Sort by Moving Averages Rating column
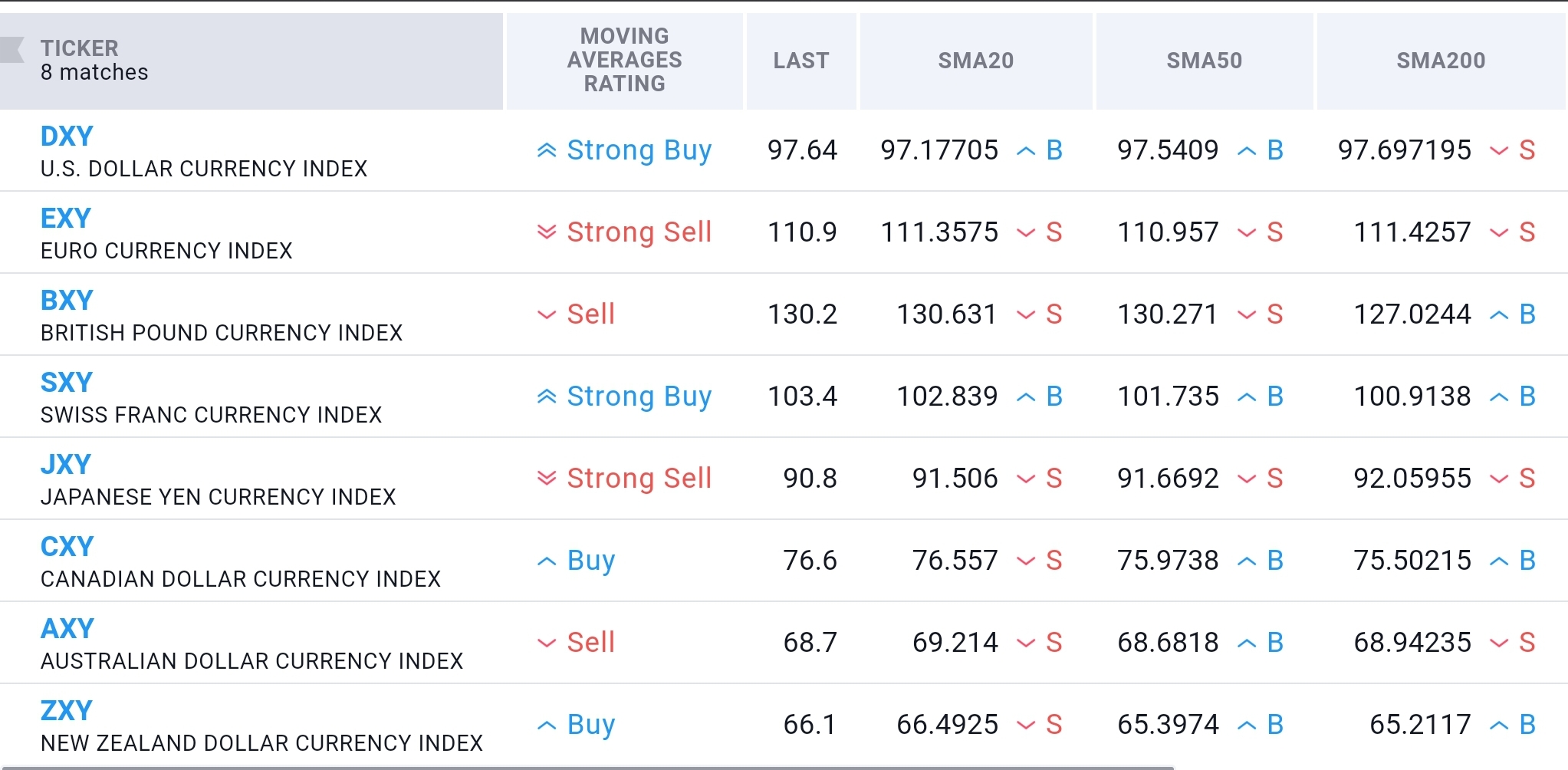 (624, 60)
